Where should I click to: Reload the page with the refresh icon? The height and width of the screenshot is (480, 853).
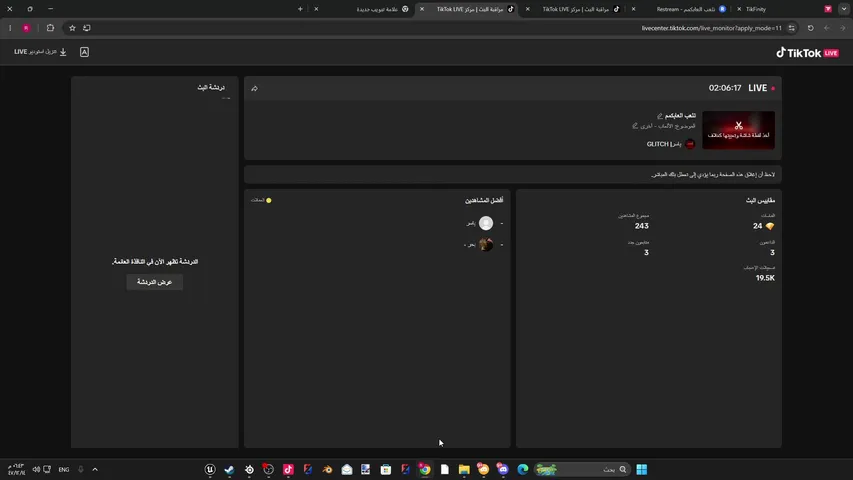(x=811, y=28)
